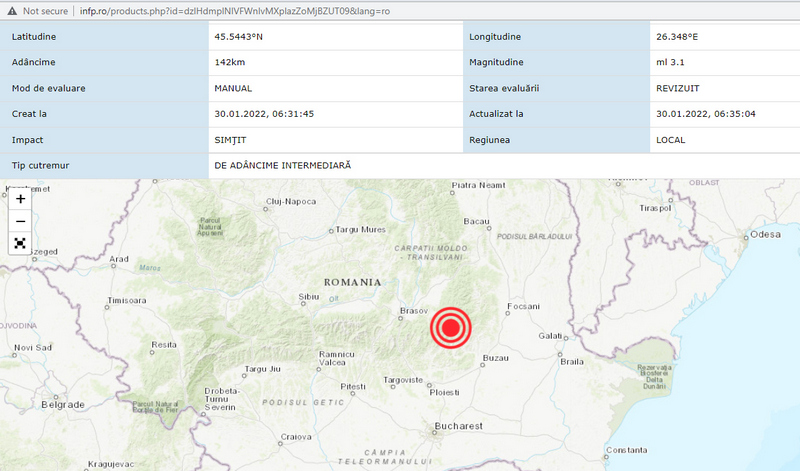Click the Not secure warning icon
Screen dimensions: 800x471
[x=9, y=9]
